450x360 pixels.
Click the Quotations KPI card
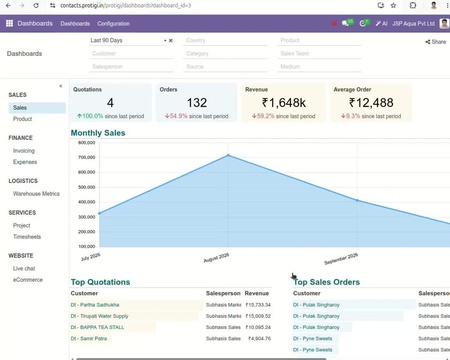(111, 103)
